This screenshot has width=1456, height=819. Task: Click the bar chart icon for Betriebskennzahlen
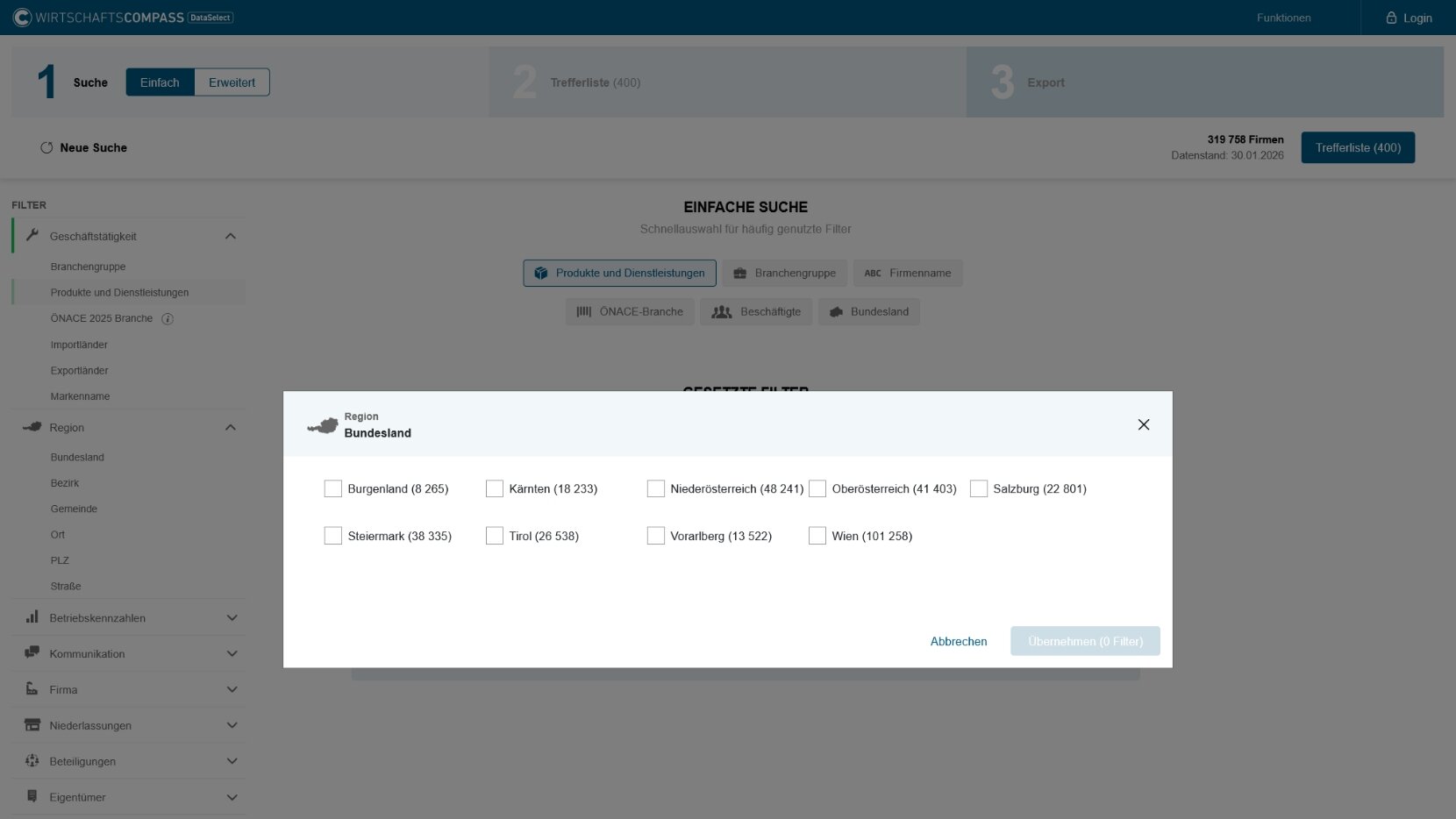(32, 617)
